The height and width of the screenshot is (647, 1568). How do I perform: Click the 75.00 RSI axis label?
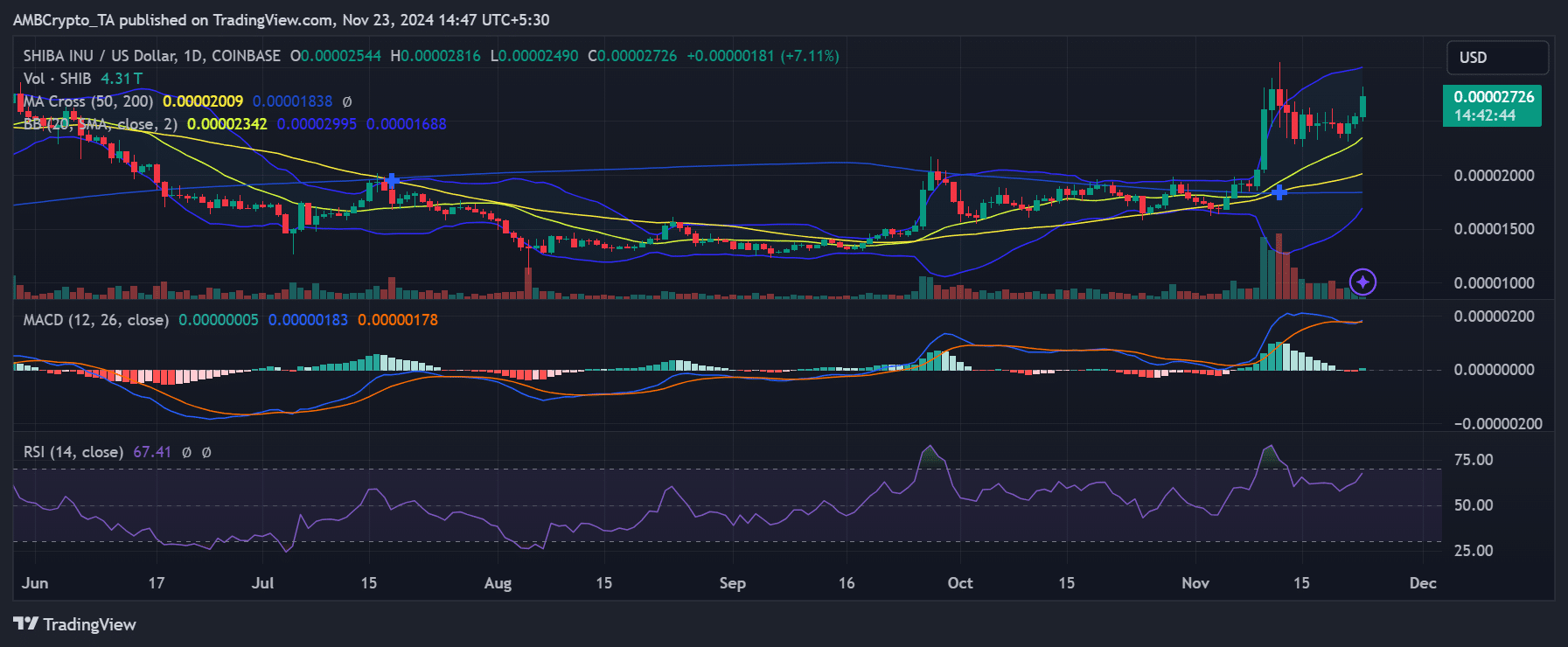(x=1474, y=460)
